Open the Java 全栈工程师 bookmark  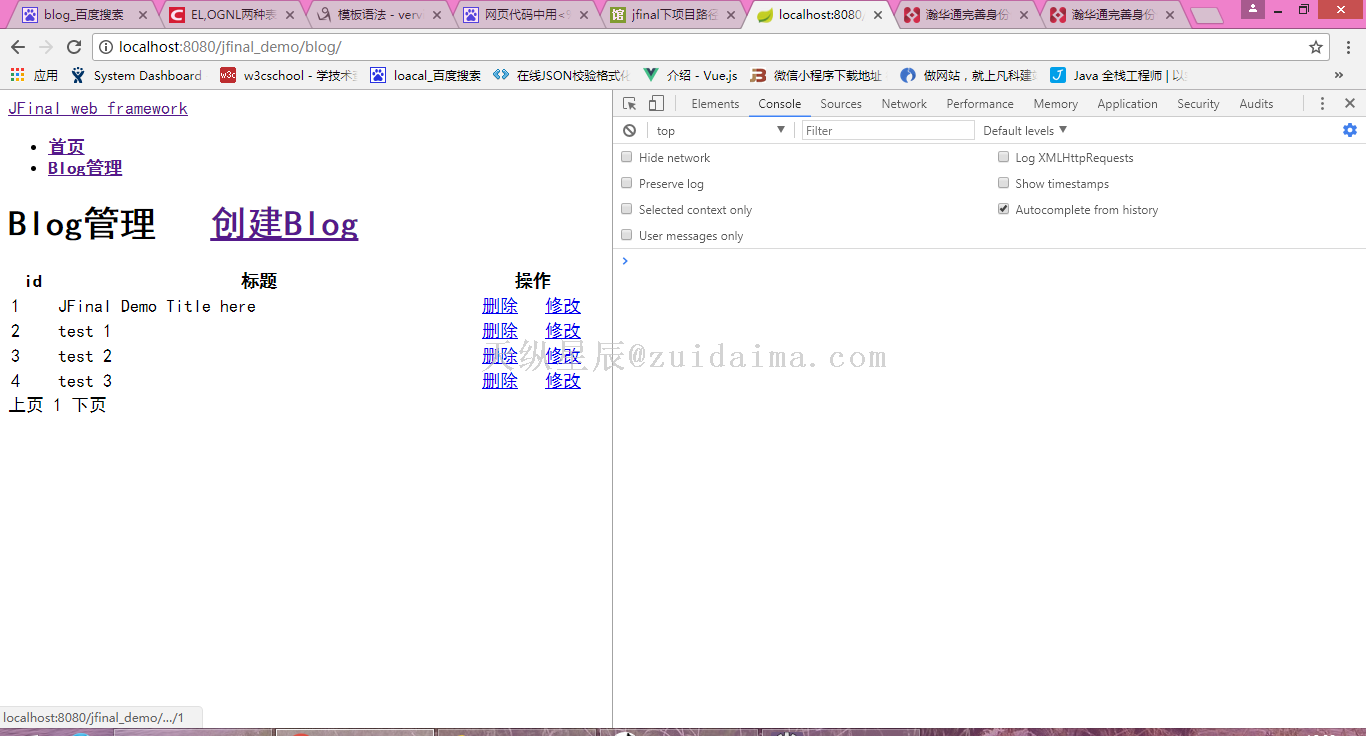click(x=1118, y=75)
